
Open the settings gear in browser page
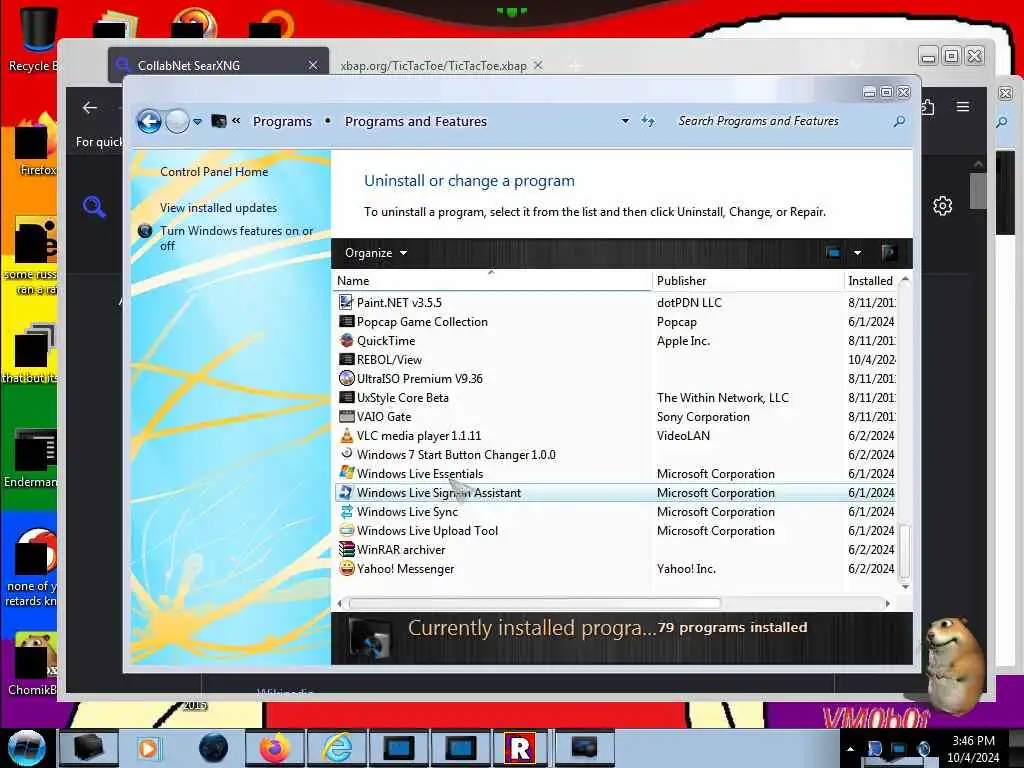pos(942,206)
